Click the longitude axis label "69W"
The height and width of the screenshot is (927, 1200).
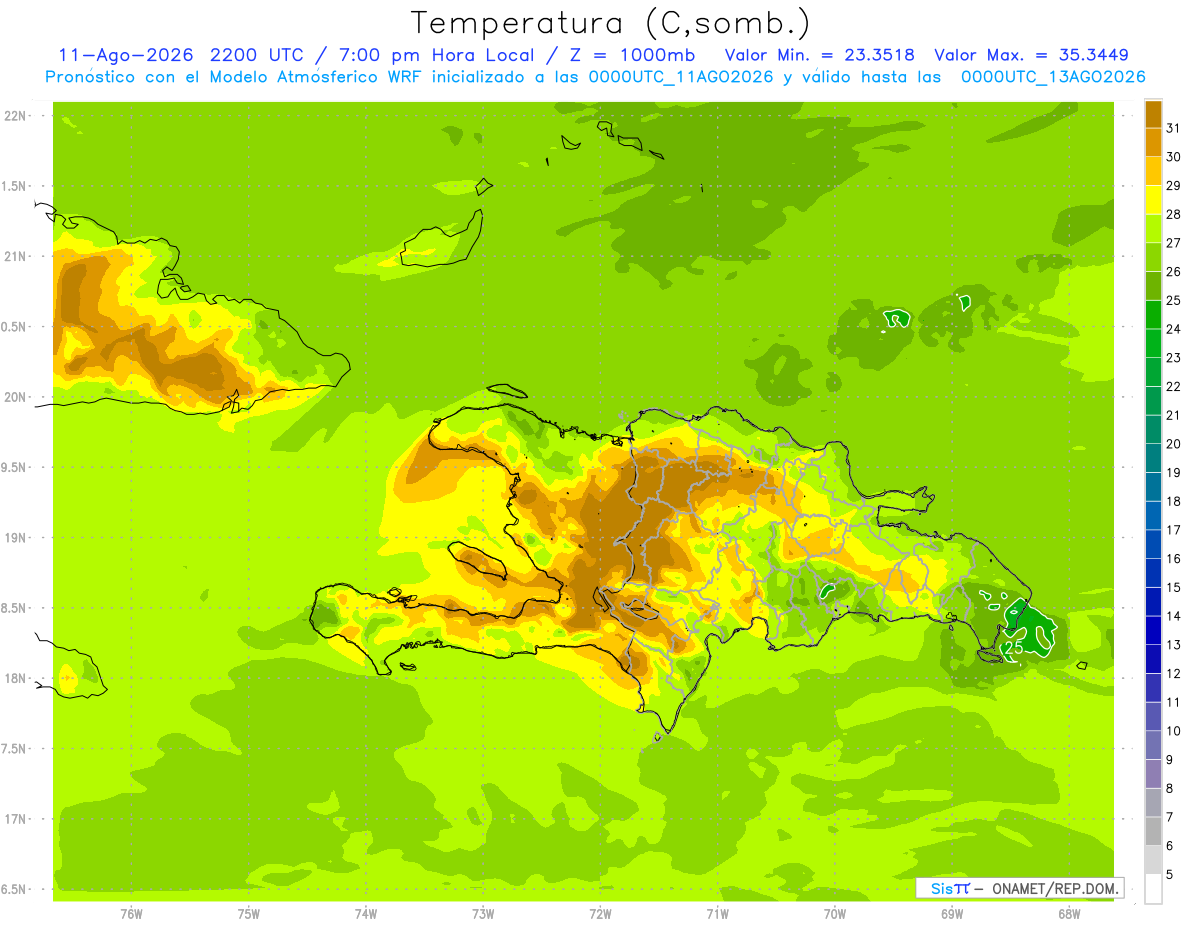pos(952,914)
